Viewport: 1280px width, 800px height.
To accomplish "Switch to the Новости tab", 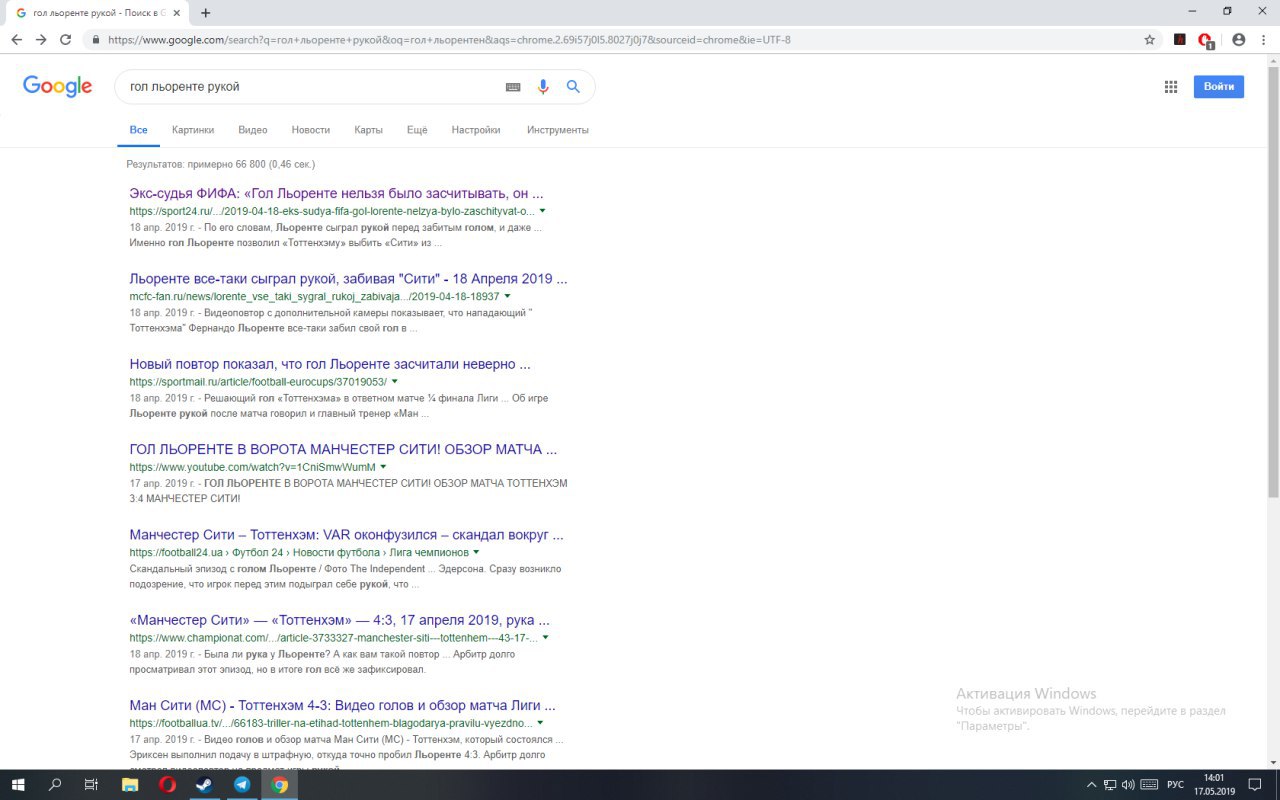I will click(311, 130).
